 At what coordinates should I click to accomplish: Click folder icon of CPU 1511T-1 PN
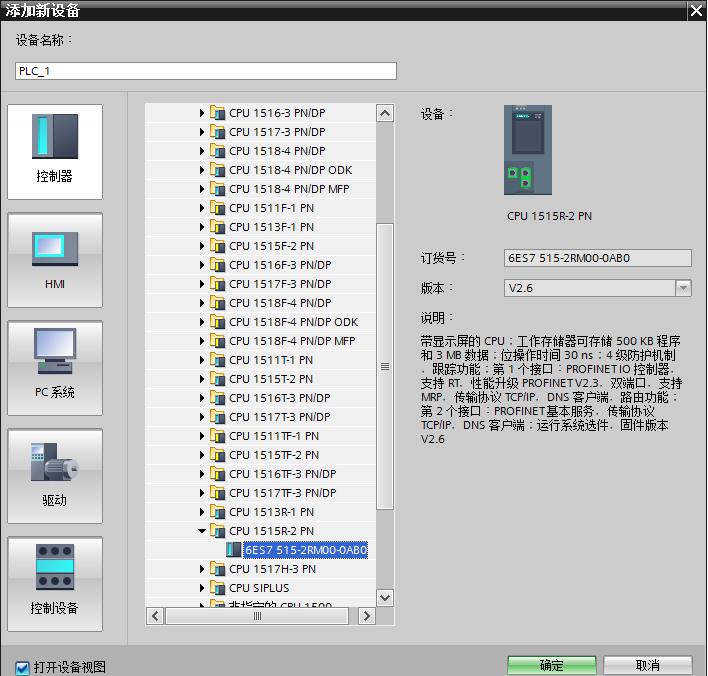[x=218, y=360]
